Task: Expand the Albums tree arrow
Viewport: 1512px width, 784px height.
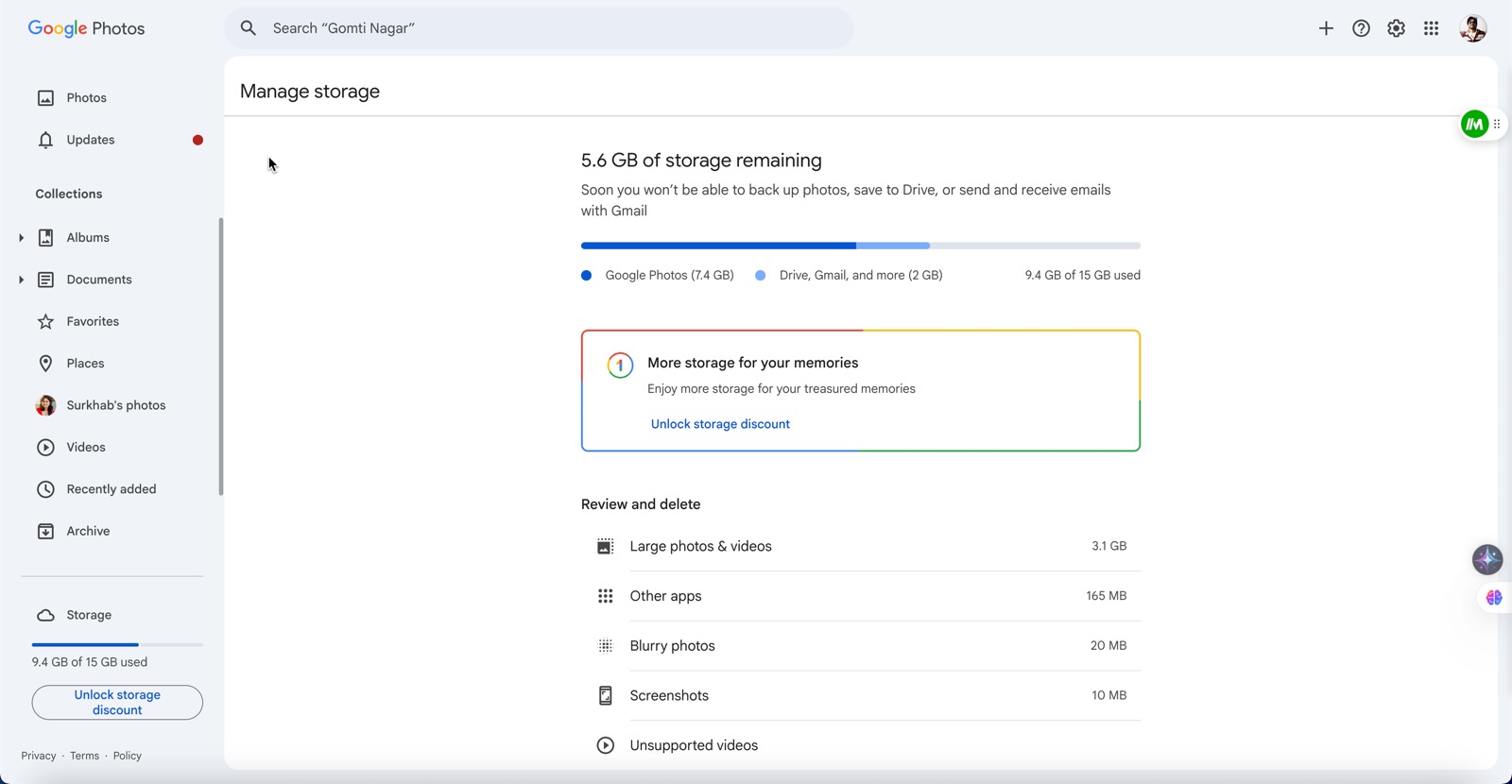Action: coord(21,238)
